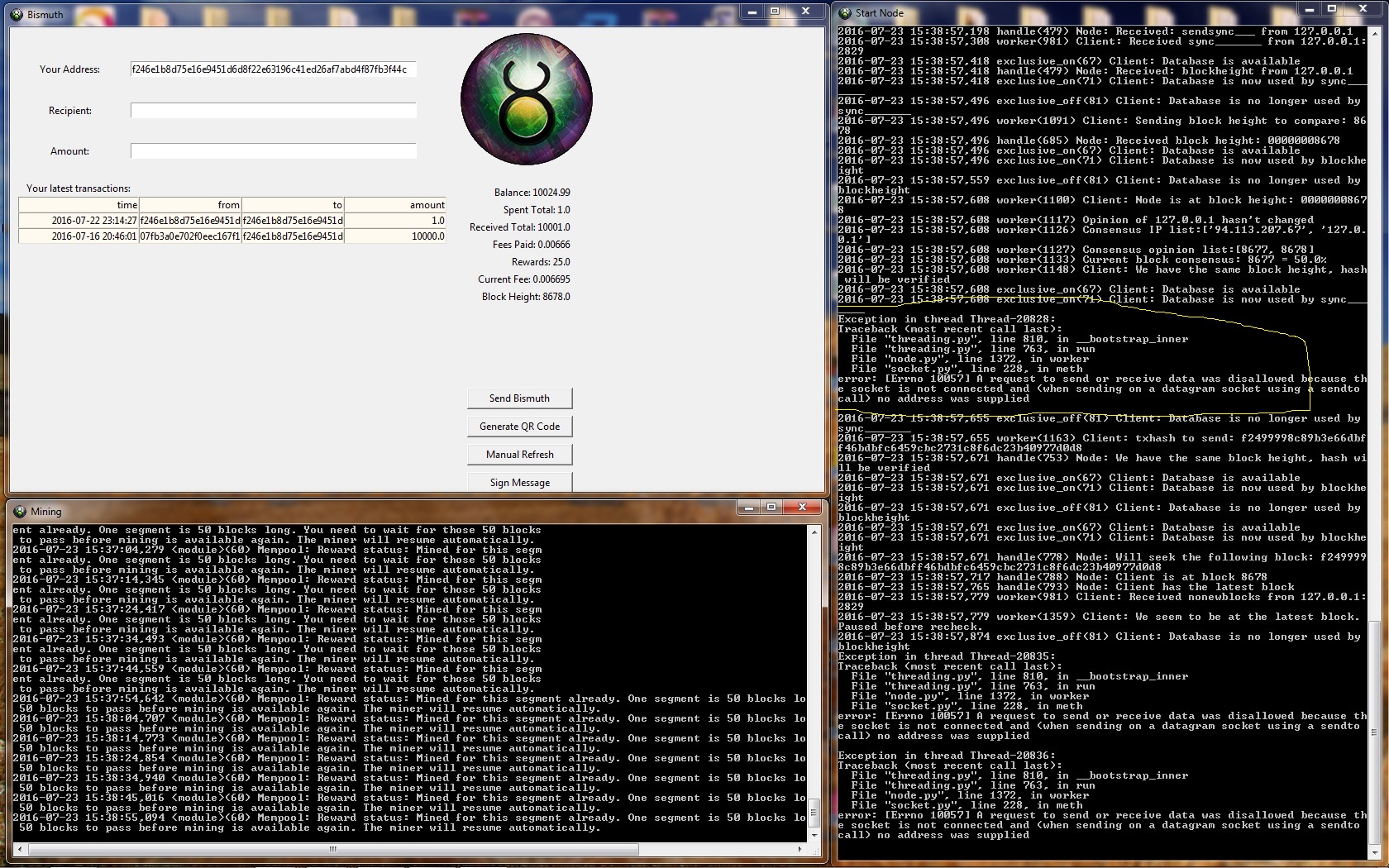Click the Rewards: 25.0 label
The width and height of the screenshot is (1389, 868).
click(x=541, y=262)
